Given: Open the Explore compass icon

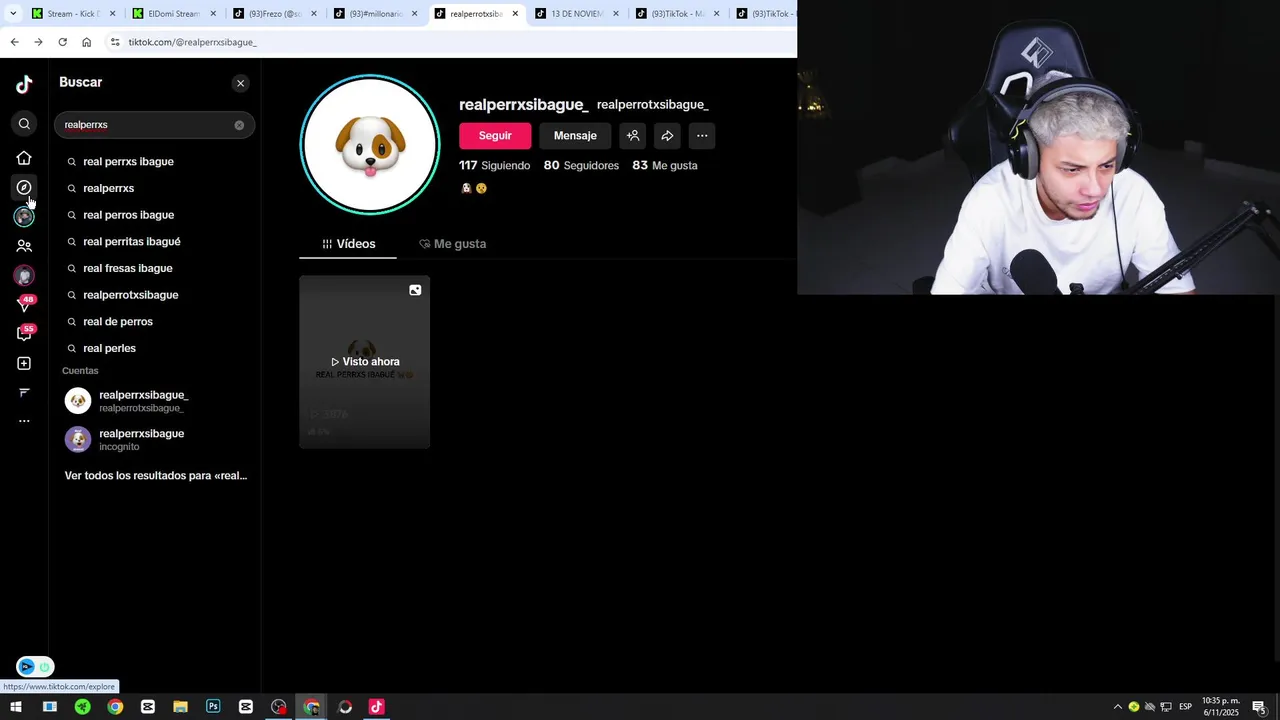Looking at the screenshot, I should [x=24, y=187].
